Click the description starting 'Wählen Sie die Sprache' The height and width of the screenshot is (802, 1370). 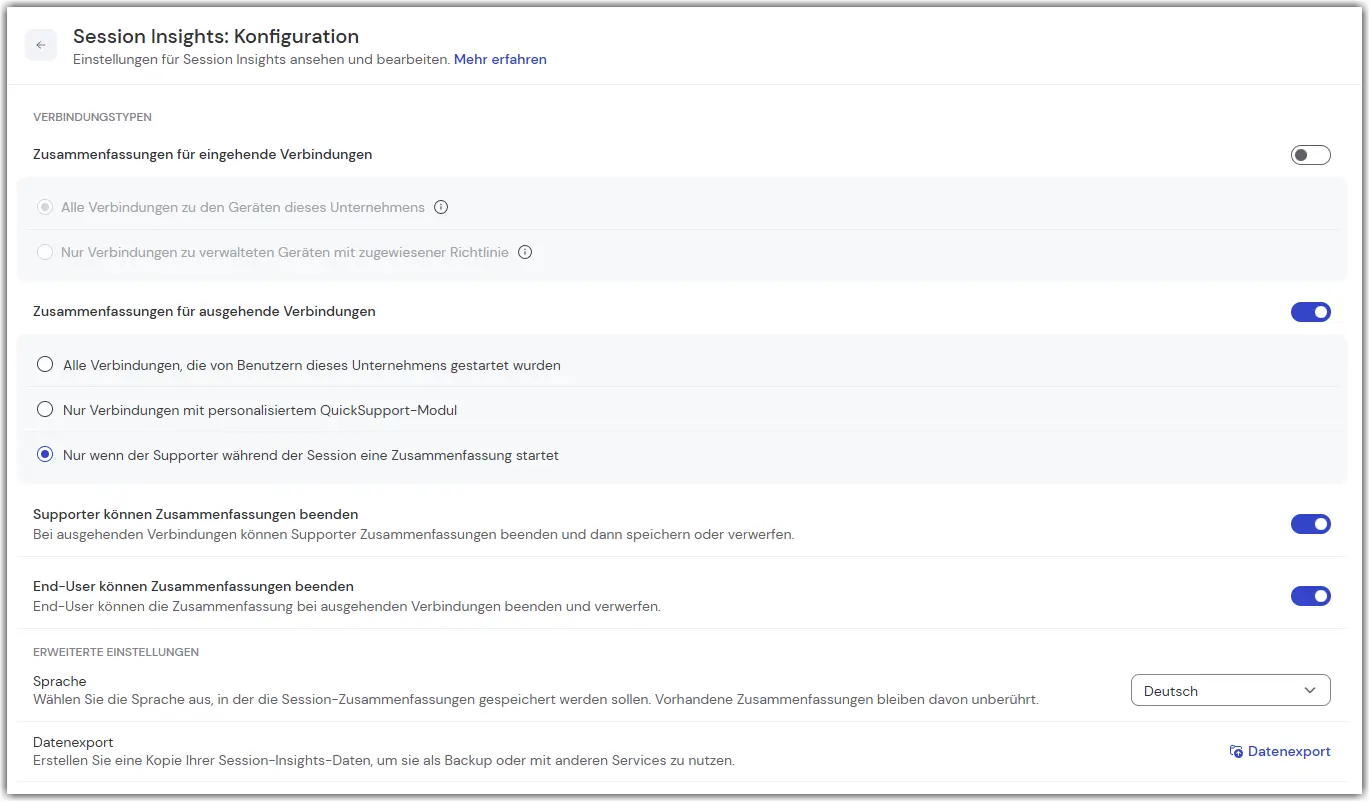pos(536,700)
